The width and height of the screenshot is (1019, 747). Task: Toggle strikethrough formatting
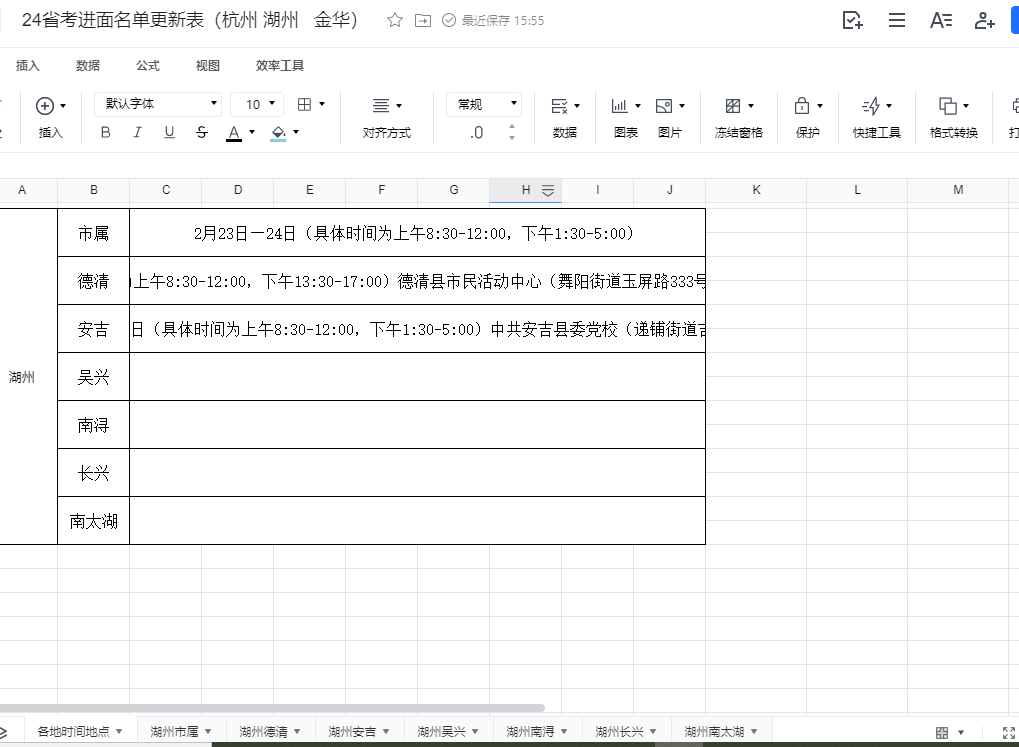tap(202, 132)
